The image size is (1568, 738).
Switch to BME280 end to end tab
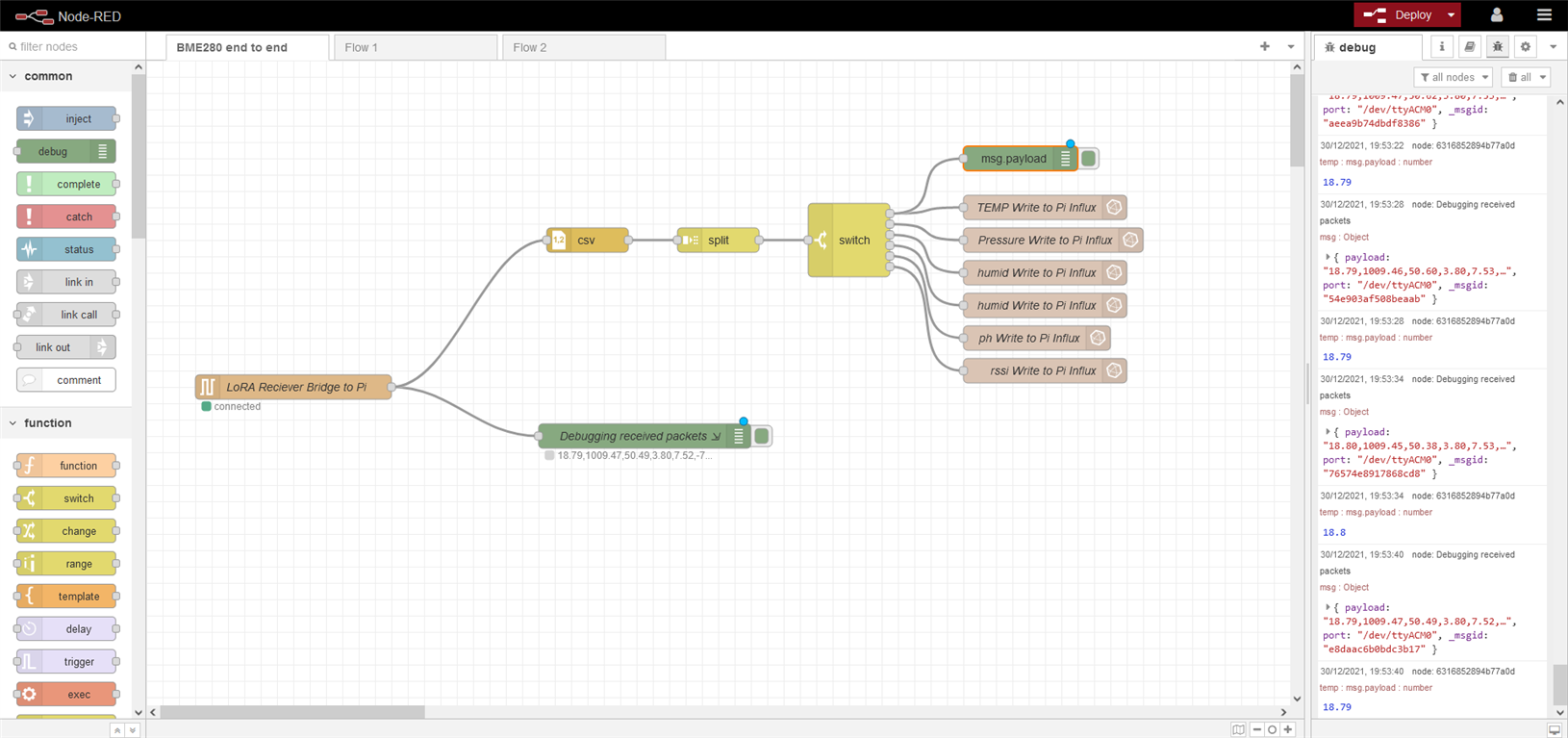click(247, 47)
